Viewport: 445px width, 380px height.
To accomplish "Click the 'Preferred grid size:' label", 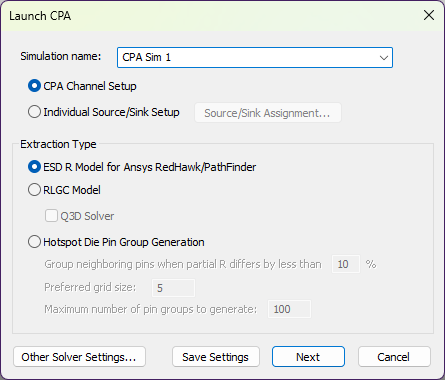I will (90, 287).
